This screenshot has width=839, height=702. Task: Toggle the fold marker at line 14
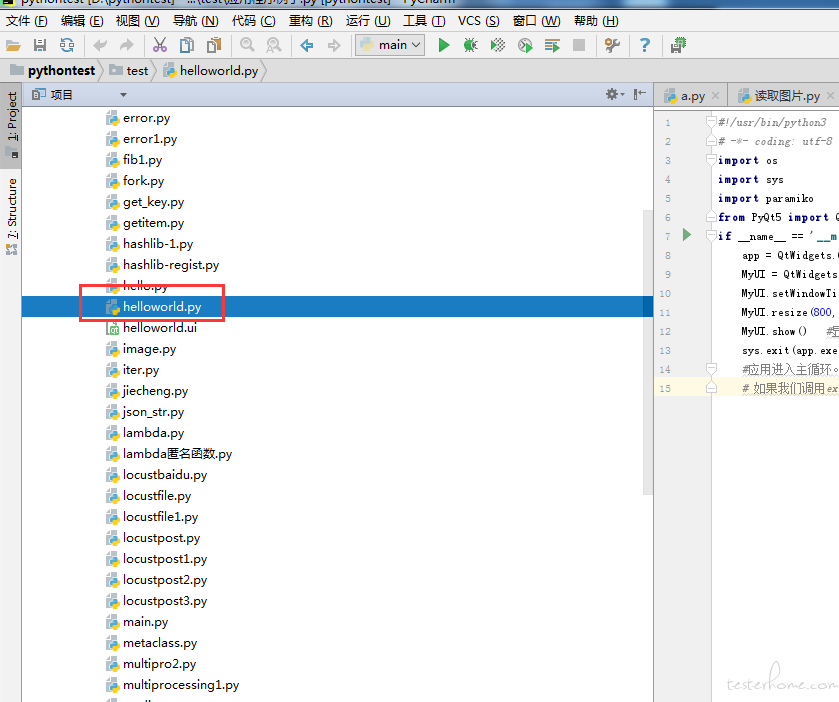coord(711,369)
